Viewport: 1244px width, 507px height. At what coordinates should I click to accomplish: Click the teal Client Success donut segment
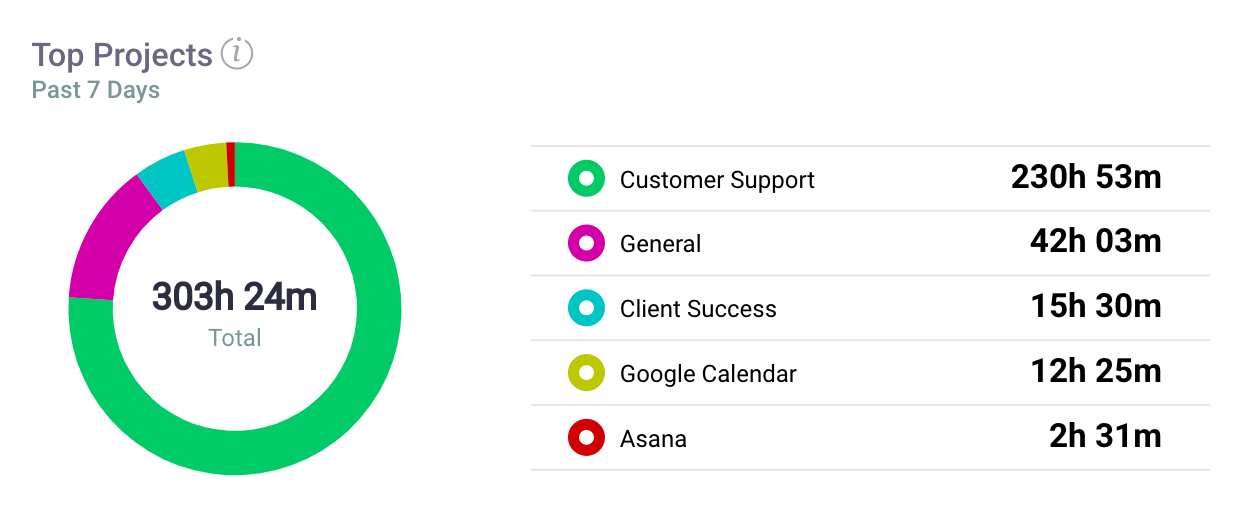pyautogui.click(x=165, y=177)
